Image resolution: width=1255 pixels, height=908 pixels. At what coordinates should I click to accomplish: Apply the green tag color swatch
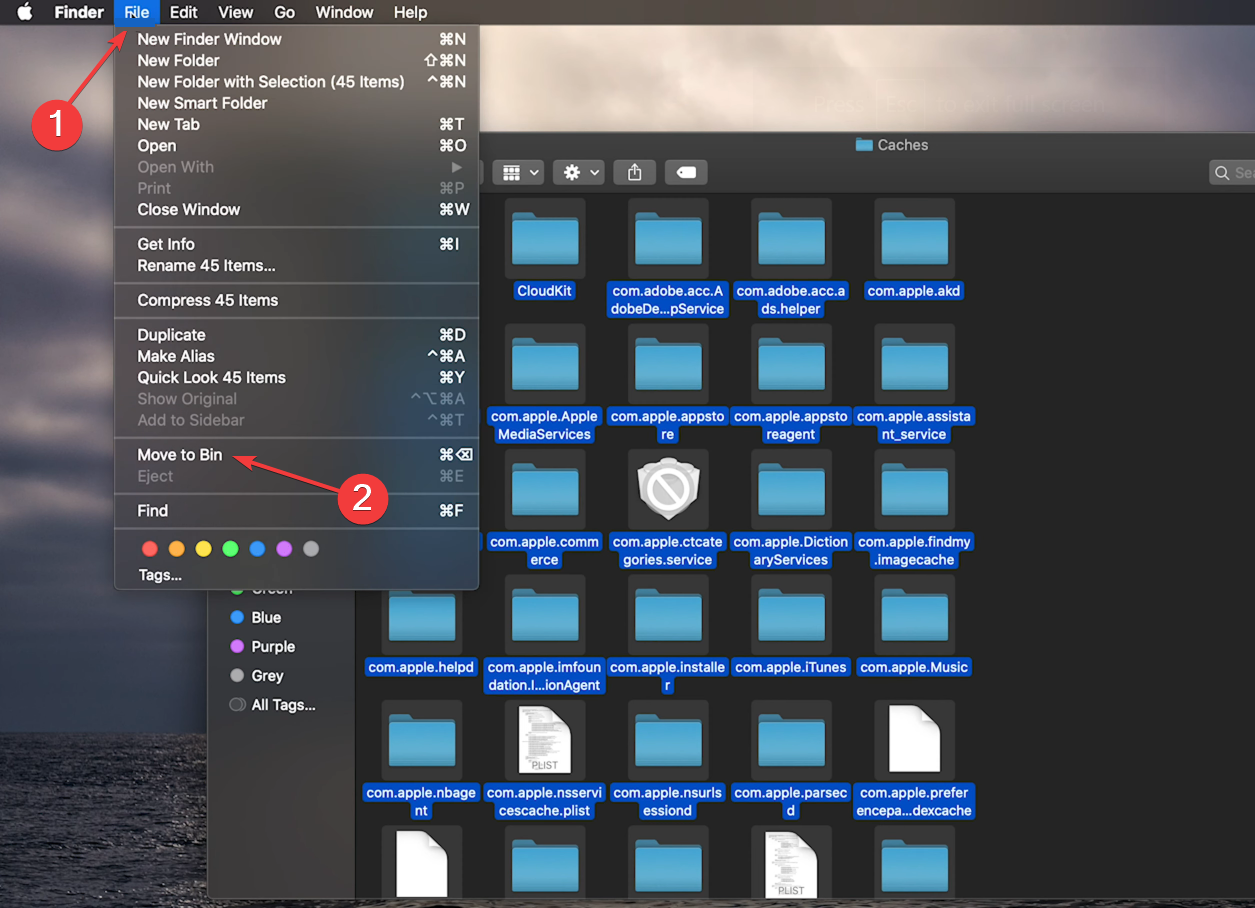coord(230,548)
